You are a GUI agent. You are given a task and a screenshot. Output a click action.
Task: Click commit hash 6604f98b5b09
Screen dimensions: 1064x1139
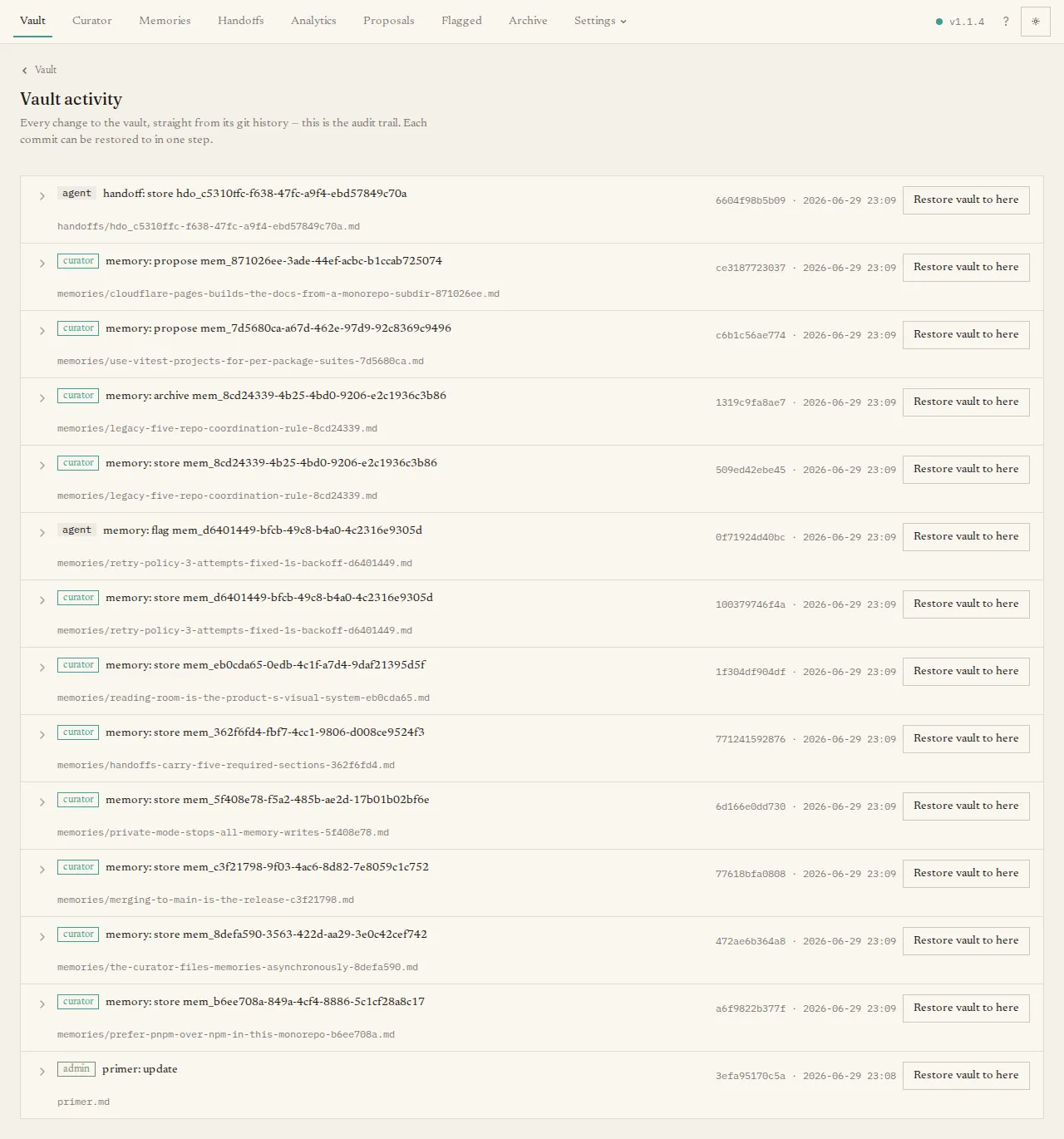pyautogui.click(x=751, y=201)
